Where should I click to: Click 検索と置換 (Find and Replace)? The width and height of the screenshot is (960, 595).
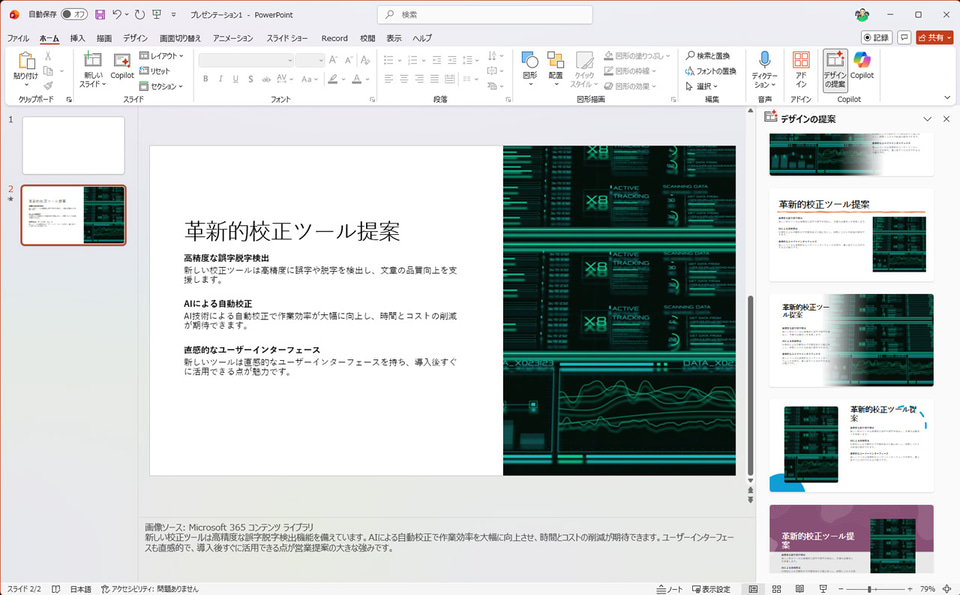point(708,56)
